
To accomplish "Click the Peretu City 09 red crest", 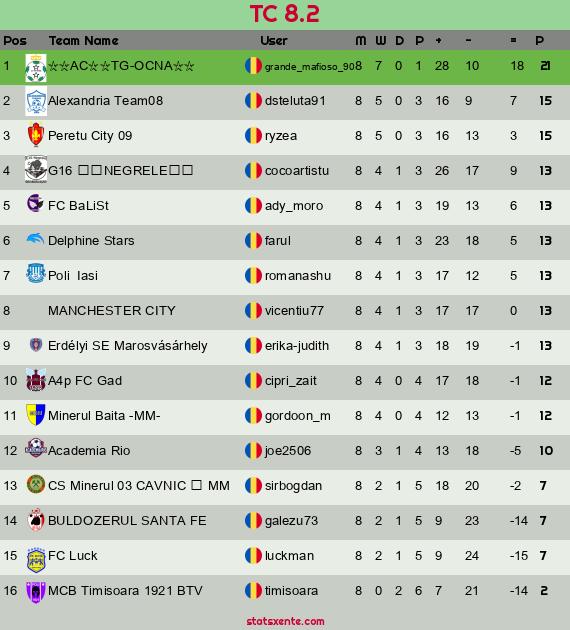I will click(x=36, y=135).
